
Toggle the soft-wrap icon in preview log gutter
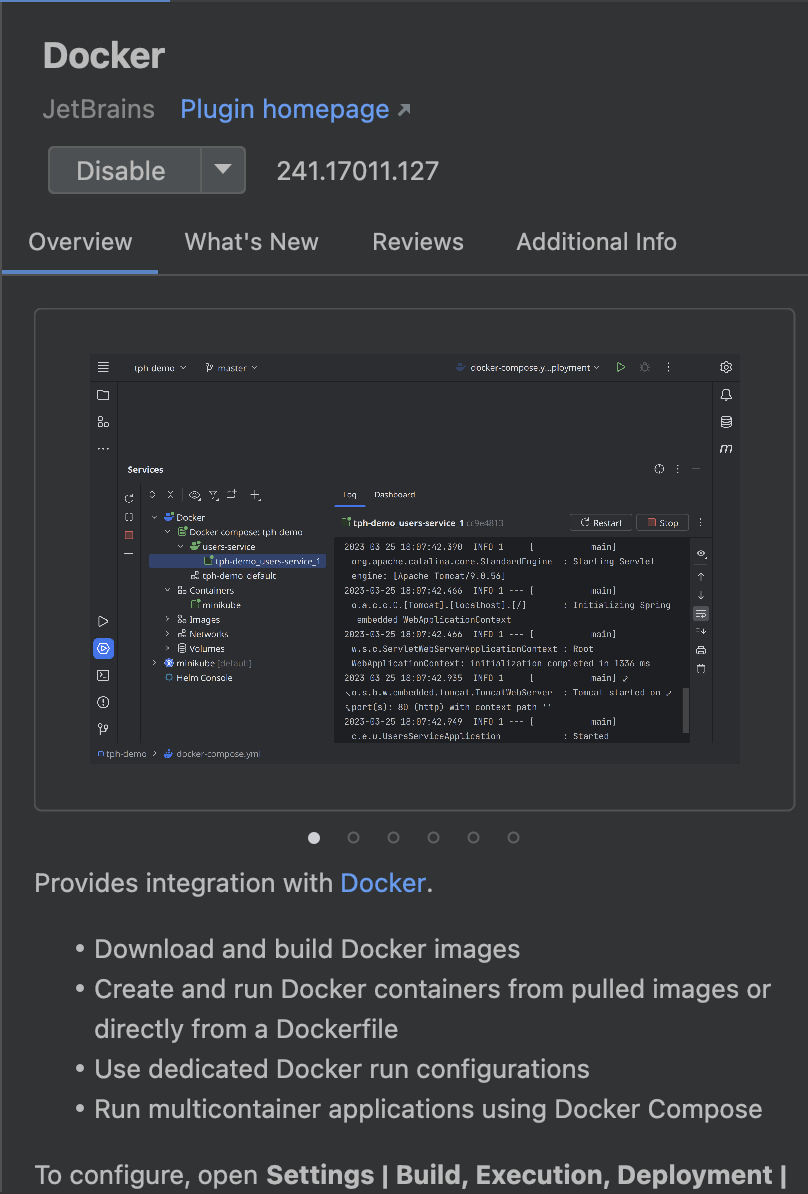(x=701, y=613)
